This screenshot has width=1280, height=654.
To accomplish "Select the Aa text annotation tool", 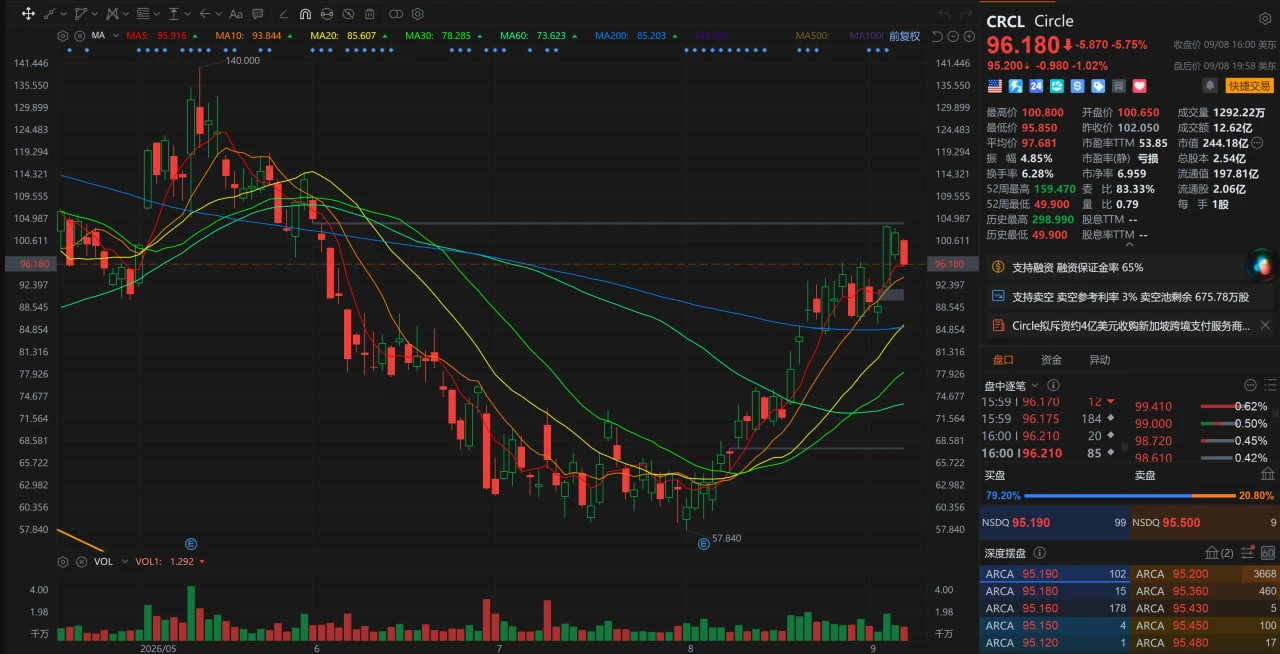I will tap(236, 14).
